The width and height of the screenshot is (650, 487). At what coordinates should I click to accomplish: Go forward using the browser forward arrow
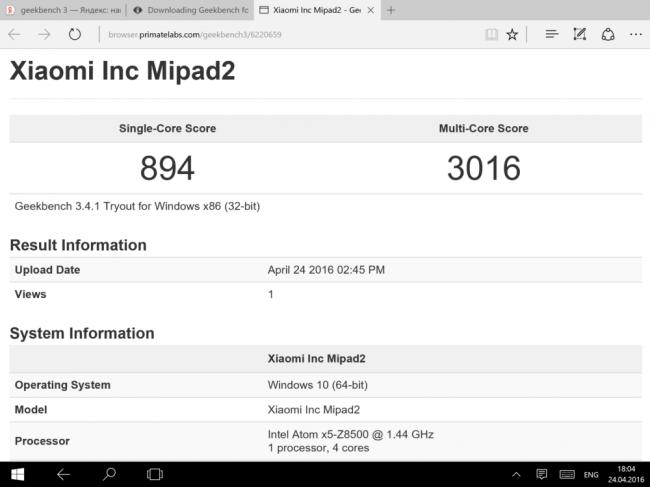[44, 34]
